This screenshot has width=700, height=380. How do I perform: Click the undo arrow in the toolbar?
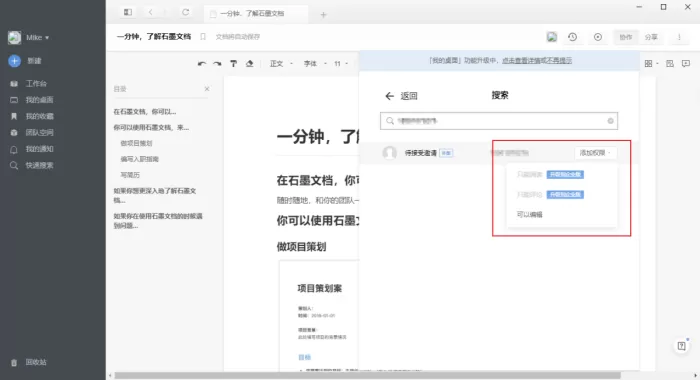202,64
